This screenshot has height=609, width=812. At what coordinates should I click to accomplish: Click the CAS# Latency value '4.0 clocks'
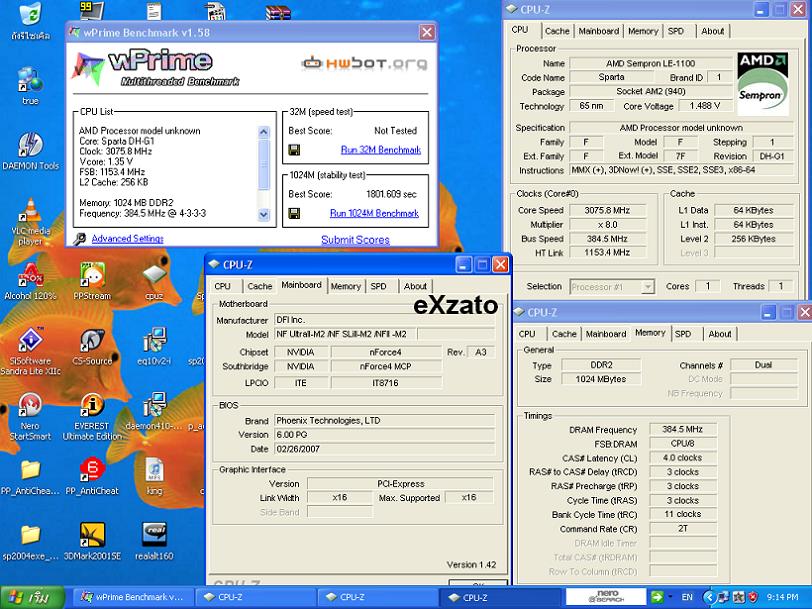[683, 458]
